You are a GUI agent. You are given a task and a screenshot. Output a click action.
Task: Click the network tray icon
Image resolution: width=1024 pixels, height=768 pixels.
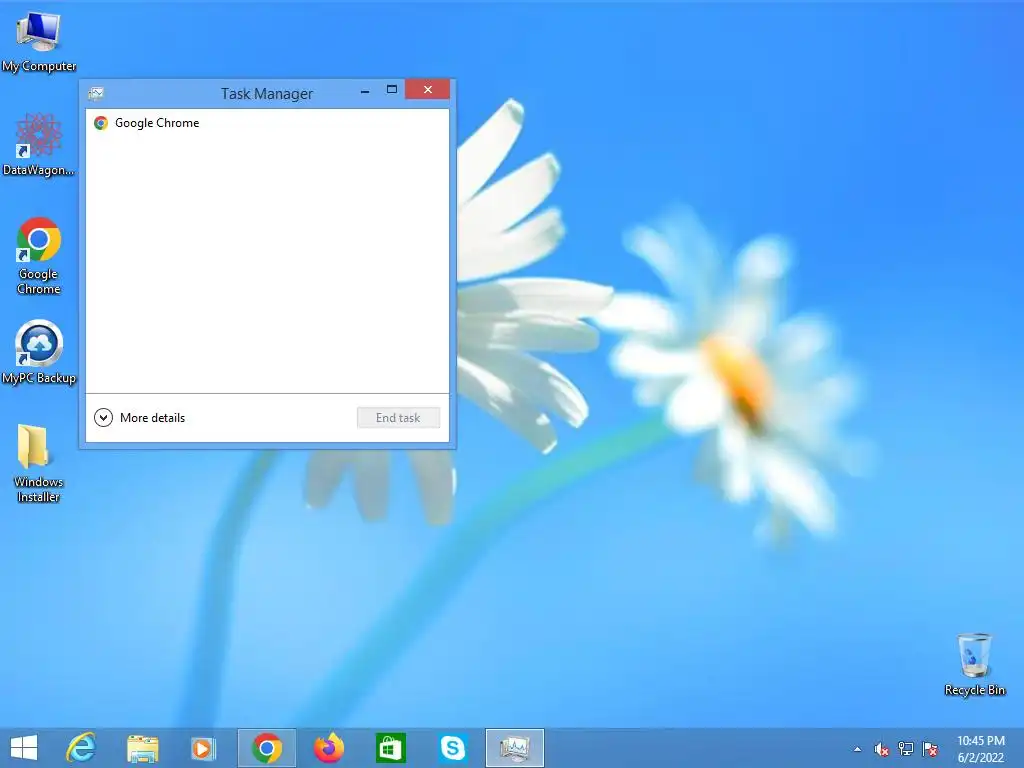pos(906,749)
